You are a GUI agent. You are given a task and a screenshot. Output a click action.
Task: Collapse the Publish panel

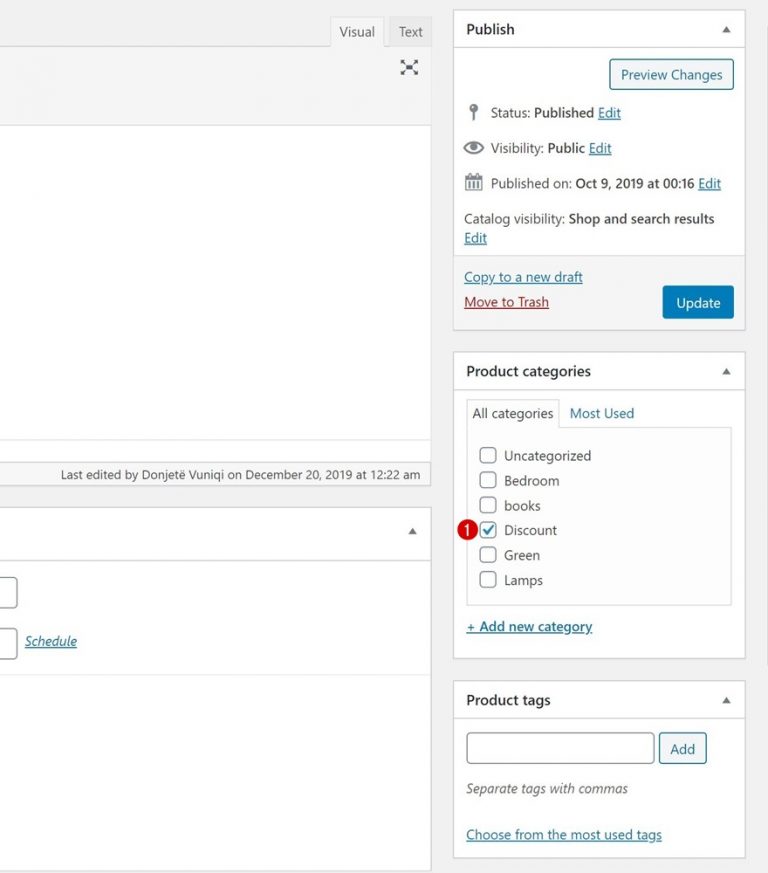726,30
